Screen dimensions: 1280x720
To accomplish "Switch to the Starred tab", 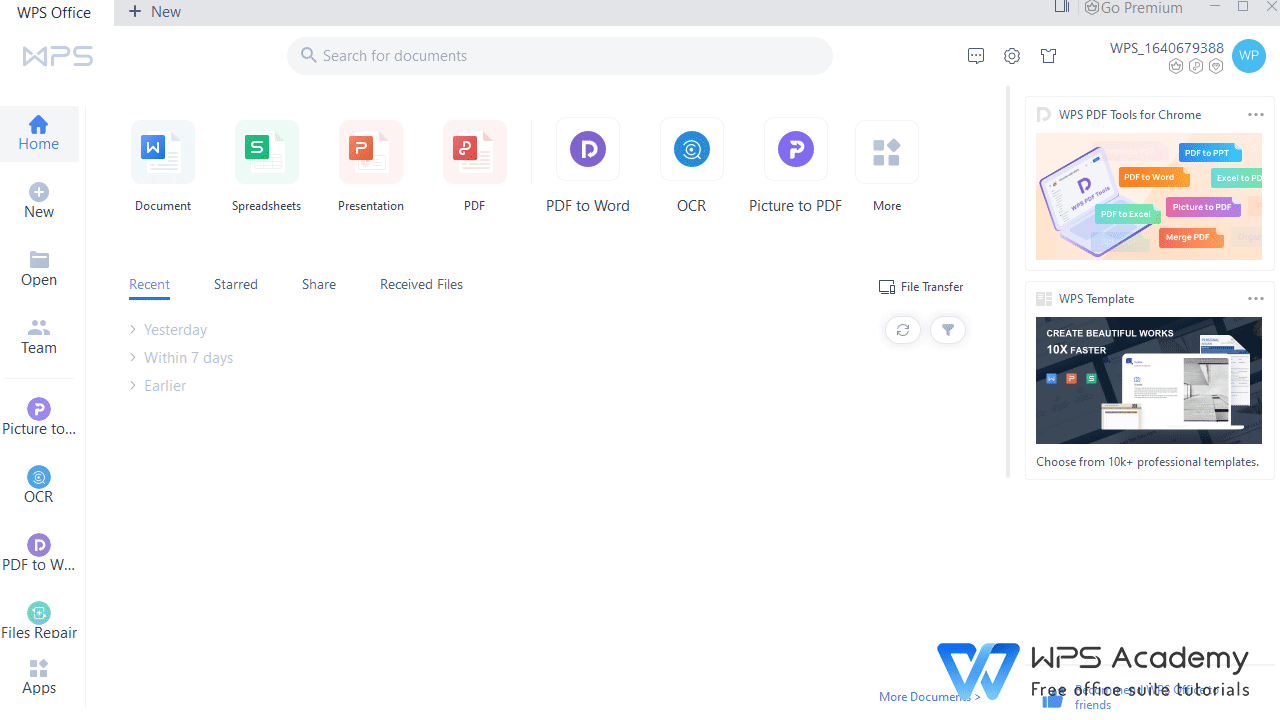I will 235,284.
